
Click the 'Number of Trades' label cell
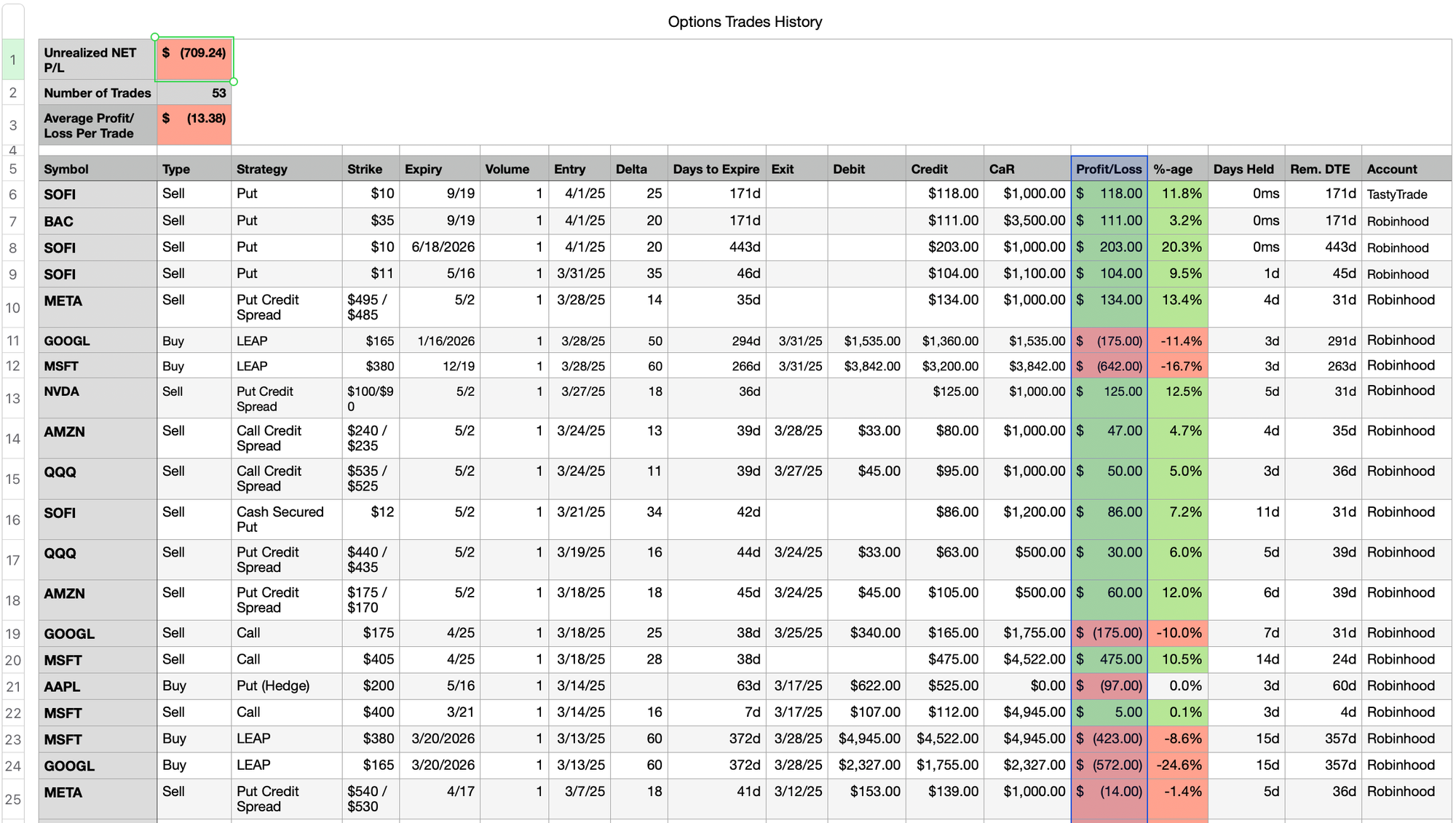click(98, 92)
